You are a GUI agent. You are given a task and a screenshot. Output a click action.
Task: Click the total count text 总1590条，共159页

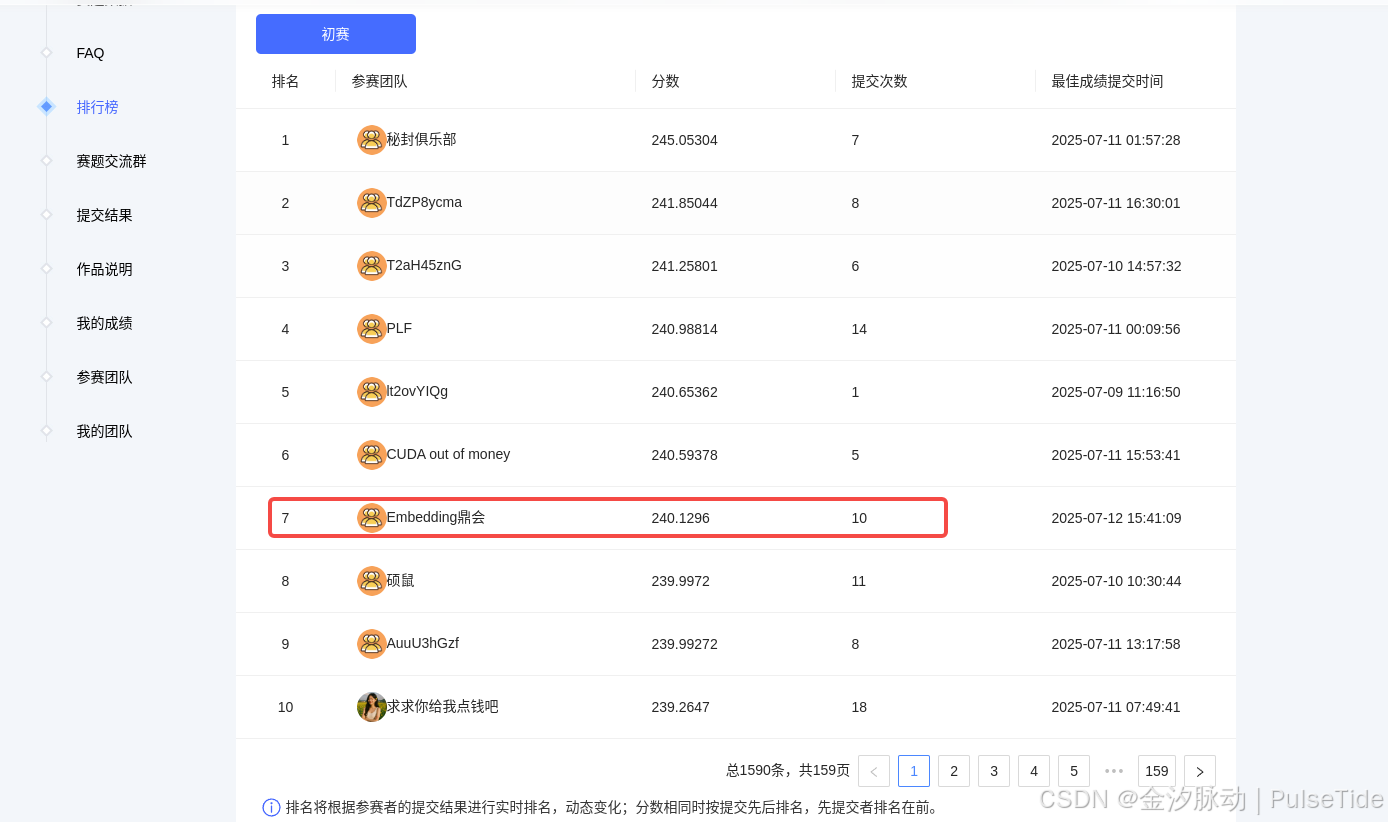click(x=788, y=771)
